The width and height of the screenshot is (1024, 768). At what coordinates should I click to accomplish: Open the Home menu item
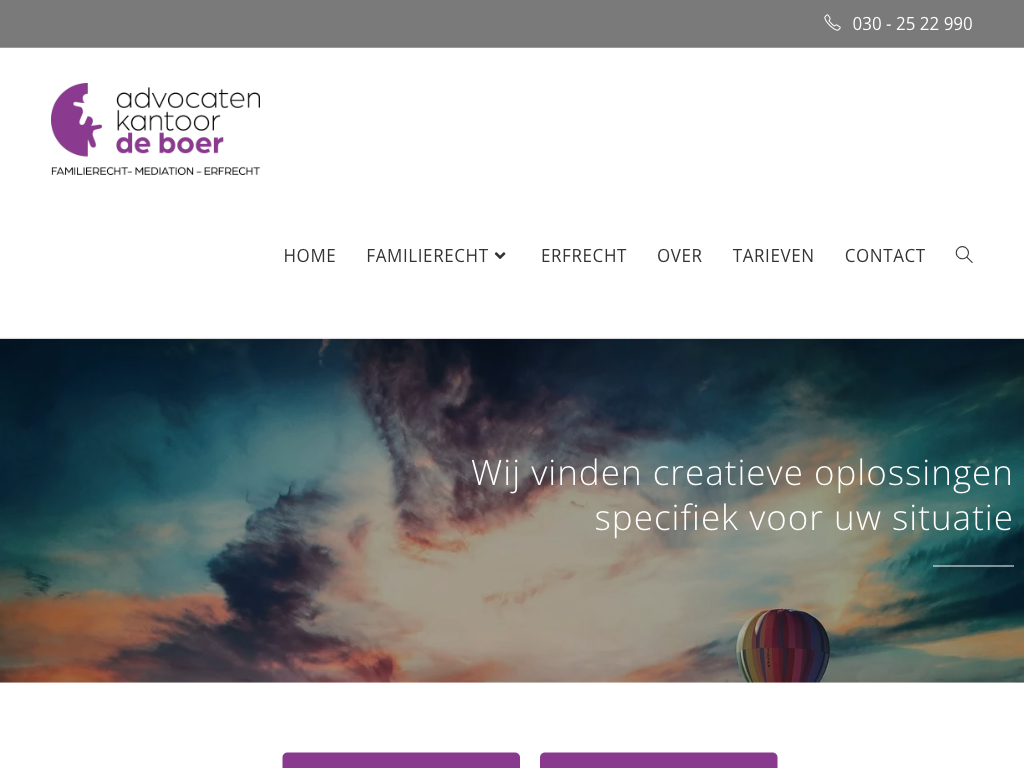coord(310,255)
